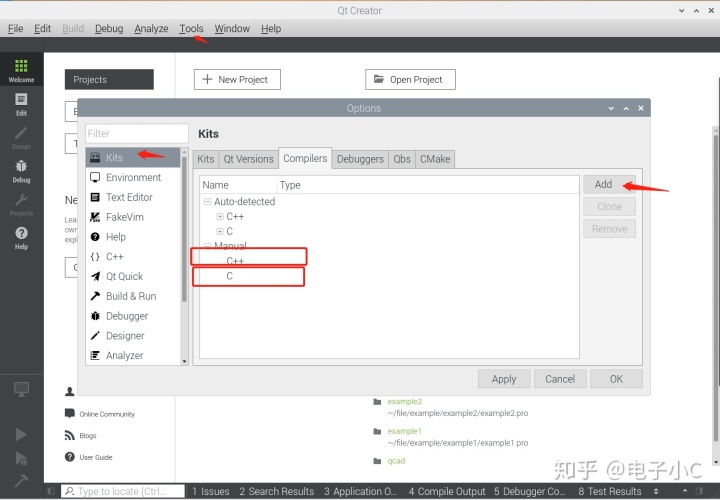The width and height of the screenshot is (720, 500).
Task: Click the kit selector monitor icon
Action: [21, 389]
